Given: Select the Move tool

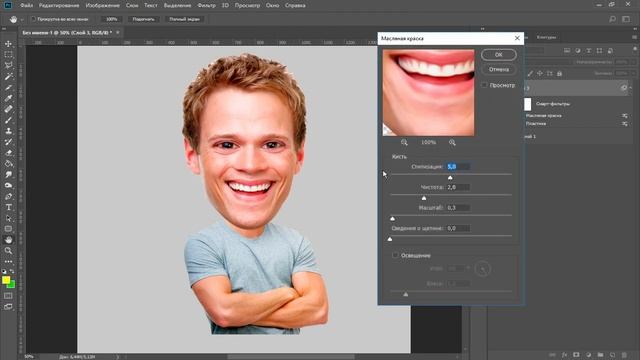Looking at the screenshot, I should (8, 44).
